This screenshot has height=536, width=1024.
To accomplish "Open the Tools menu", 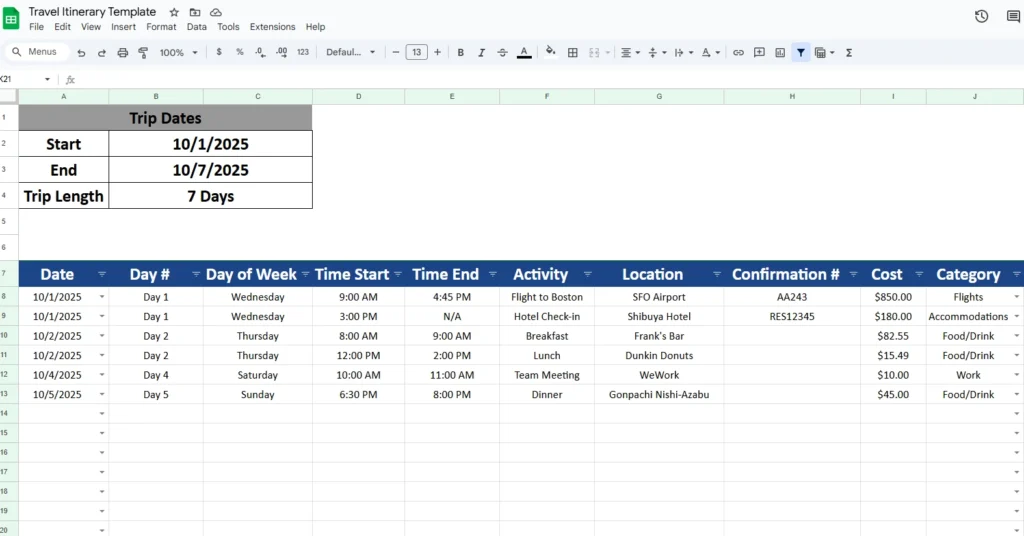I will (x=229, y=27).
